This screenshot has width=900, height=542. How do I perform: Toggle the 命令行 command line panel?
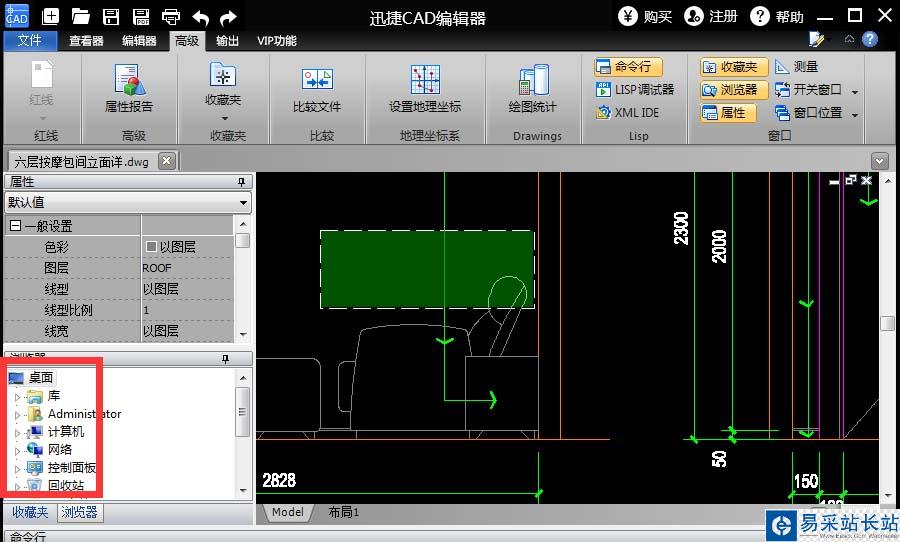click(x=628, y=67)
